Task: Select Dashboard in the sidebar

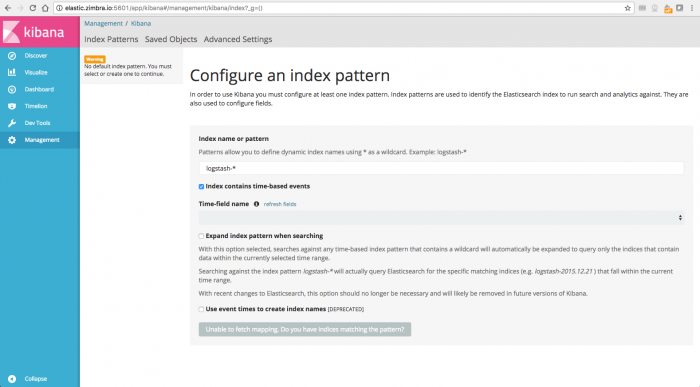Action: 39,89
